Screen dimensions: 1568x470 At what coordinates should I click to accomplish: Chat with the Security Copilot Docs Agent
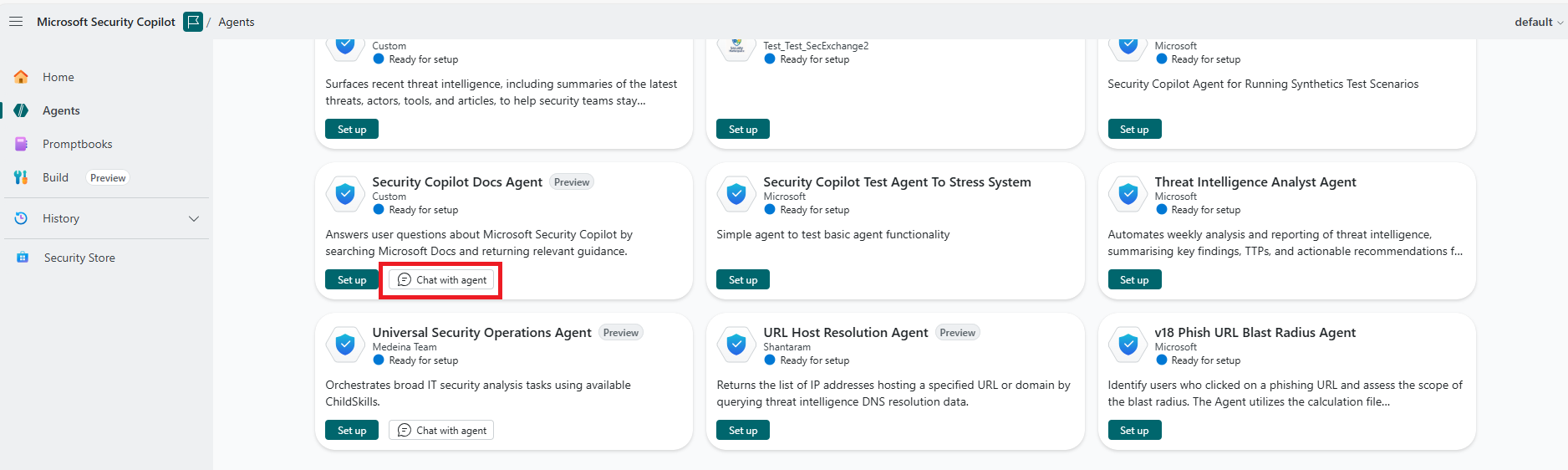coord(441,279)
